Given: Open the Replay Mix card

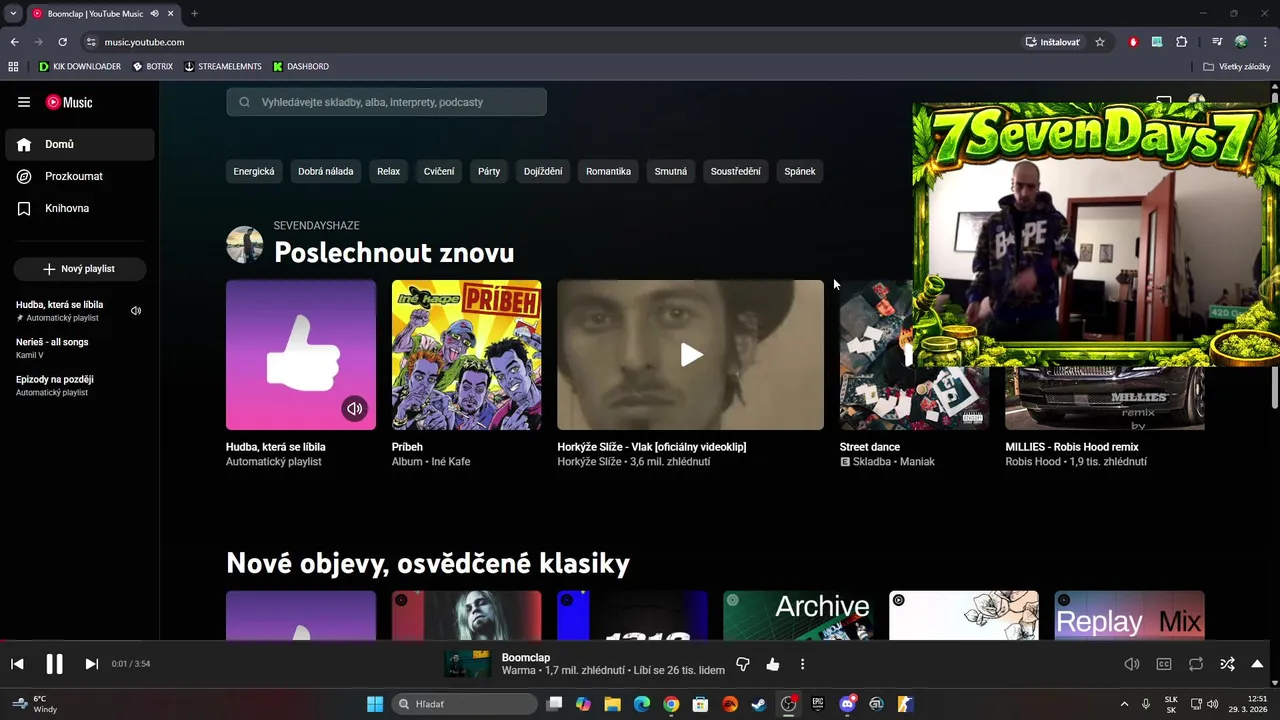Looking at the screenshot, I should (x=1130, y=615).
